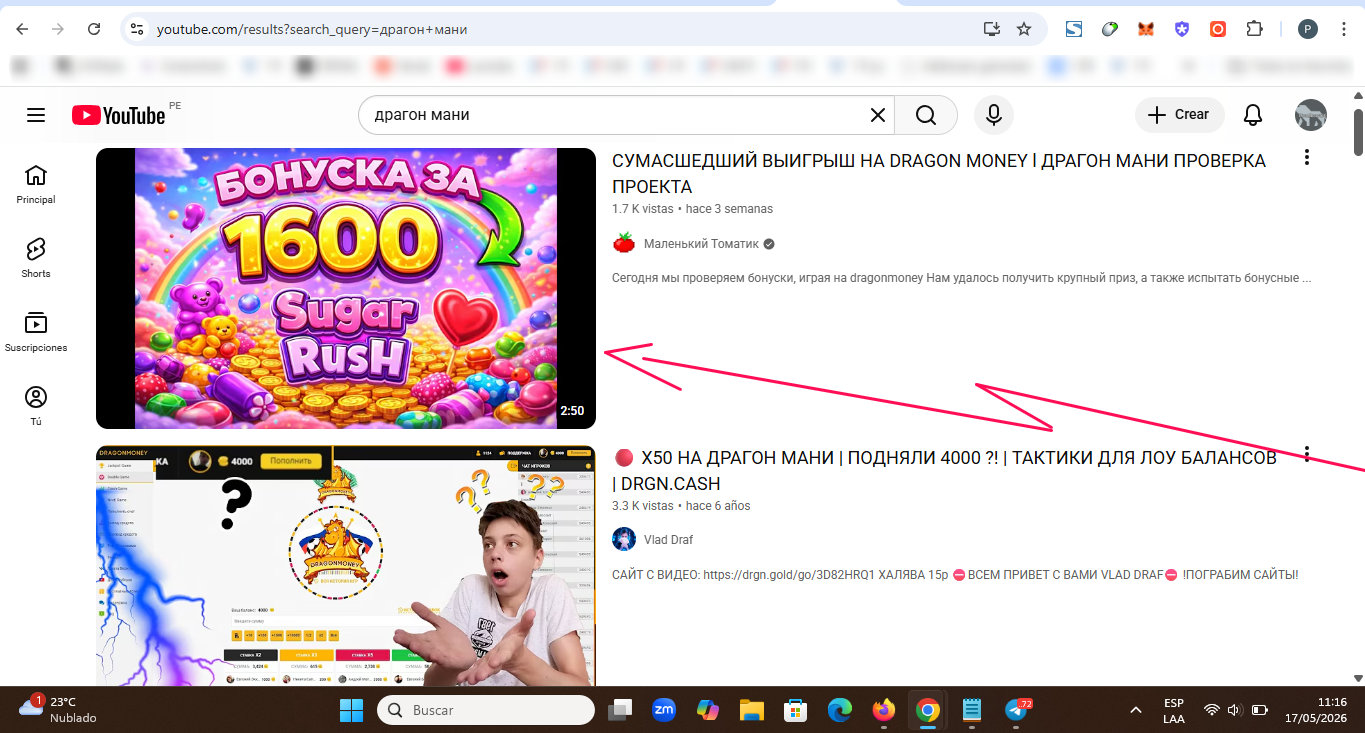Clear the search query with the X
Screen dimensions: 1365x733
878,115
